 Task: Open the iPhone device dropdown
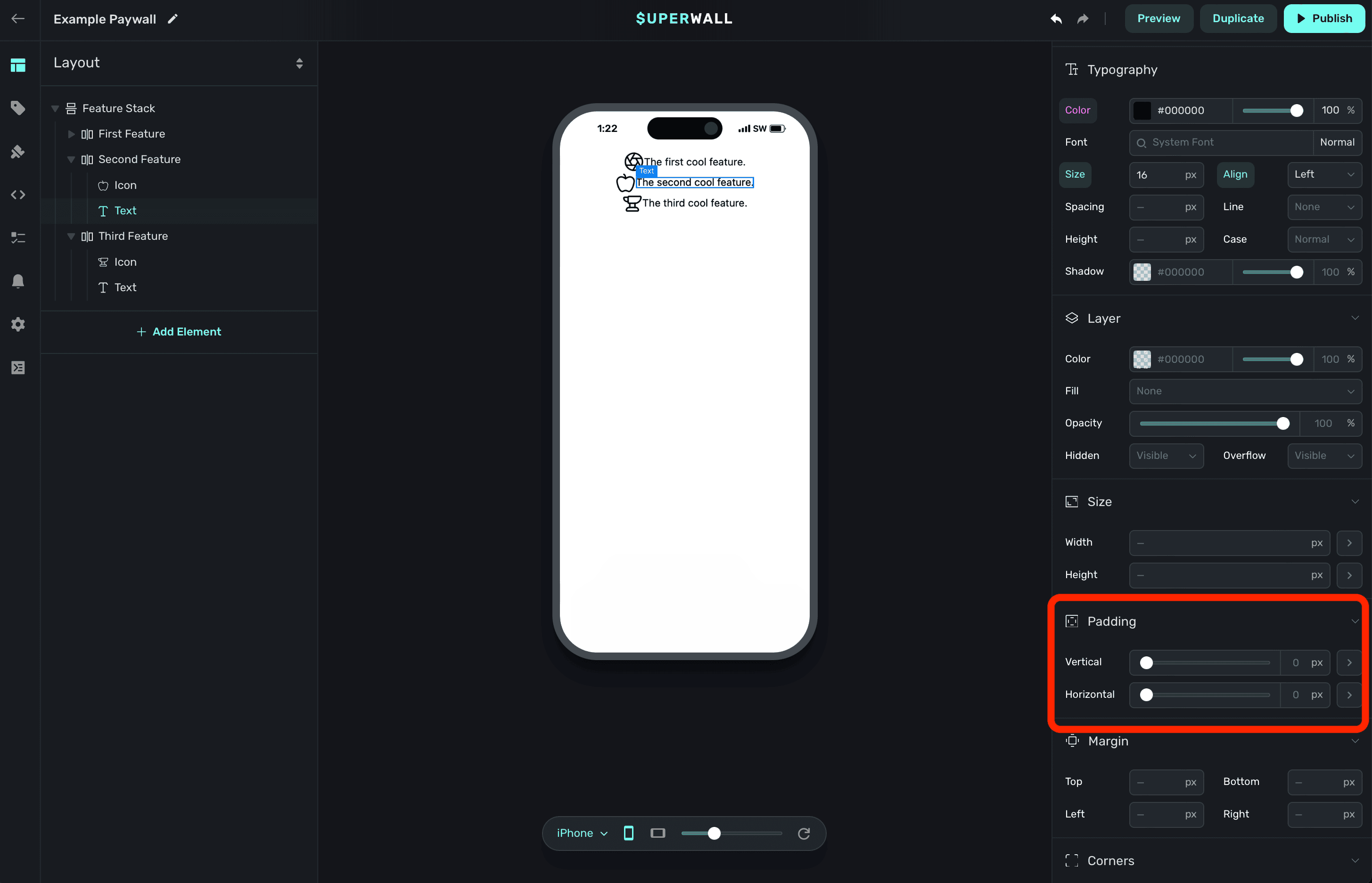click(x=582, y=833)
